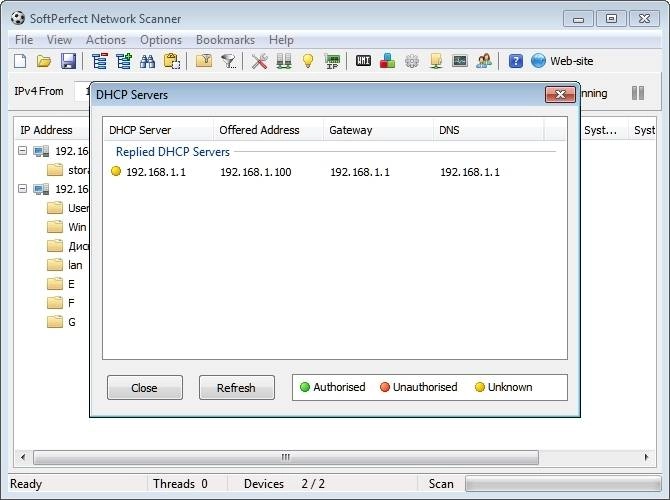Click the Close button in DHCP dialog
This screenshot has height=500, width=670.
point(145,388)
